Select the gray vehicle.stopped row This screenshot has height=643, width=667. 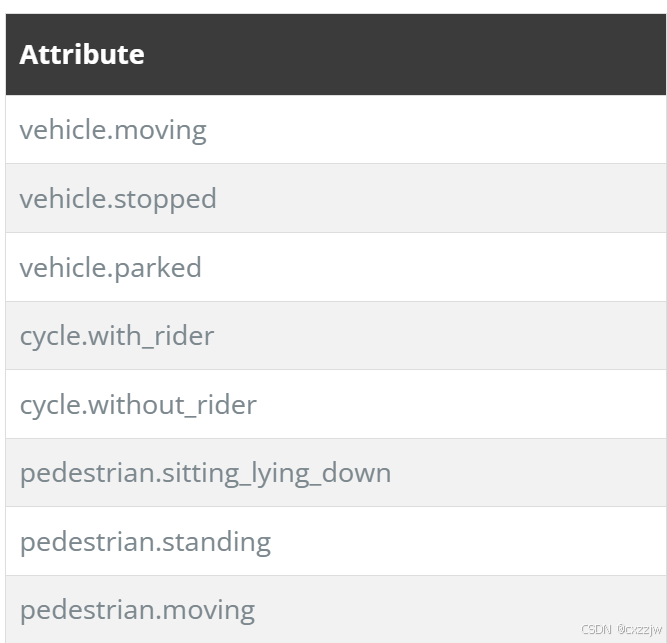coord(336,198)
